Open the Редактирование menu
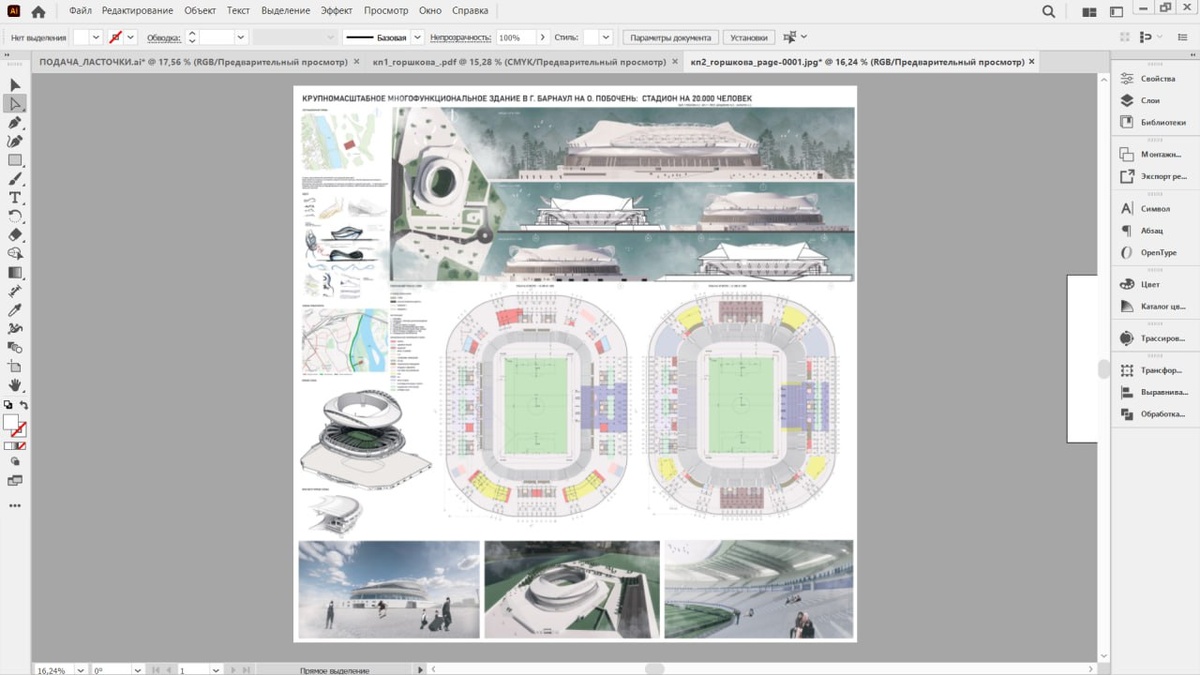 137,11
